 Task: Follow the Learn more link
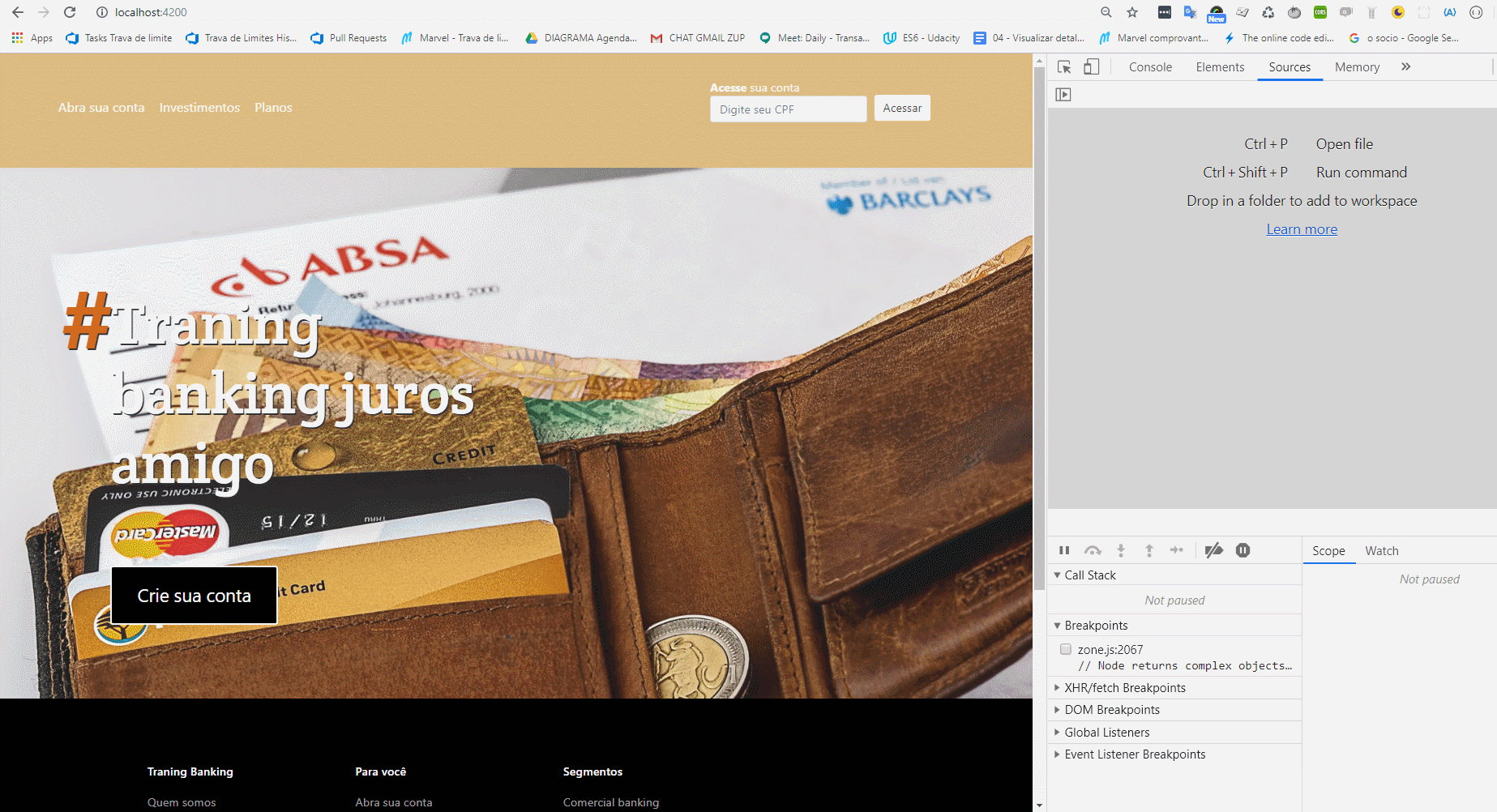click(x=1302, y=229)
